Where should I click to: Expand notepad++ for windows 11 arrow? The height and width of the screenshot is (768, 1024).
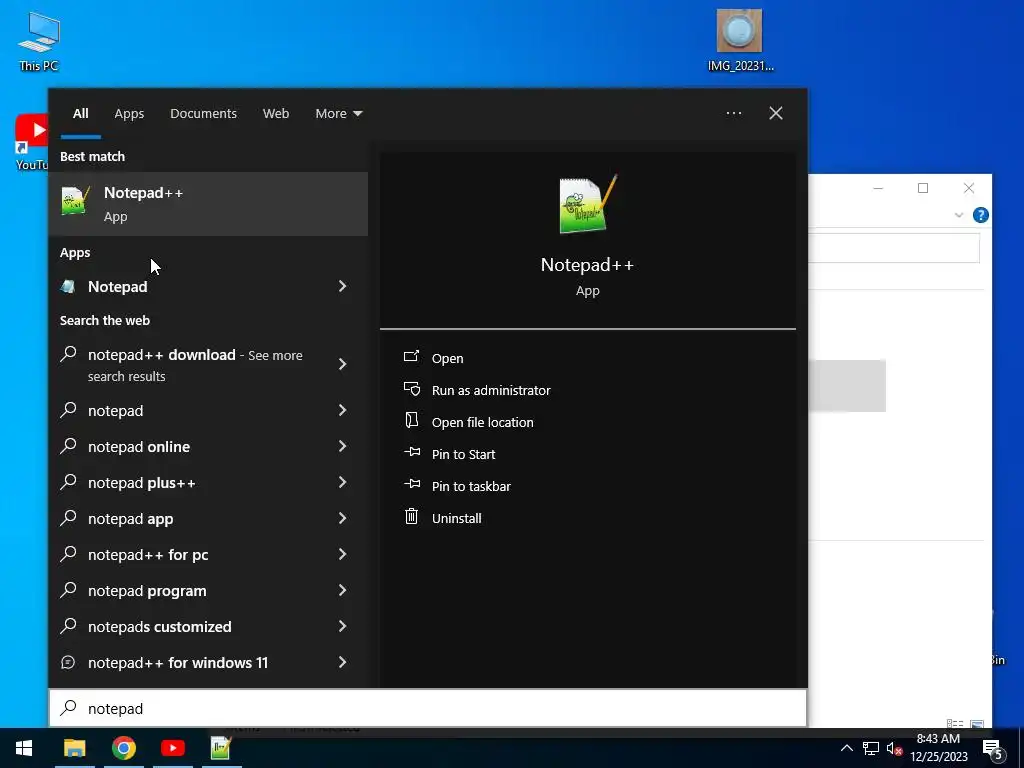point(343,662)
